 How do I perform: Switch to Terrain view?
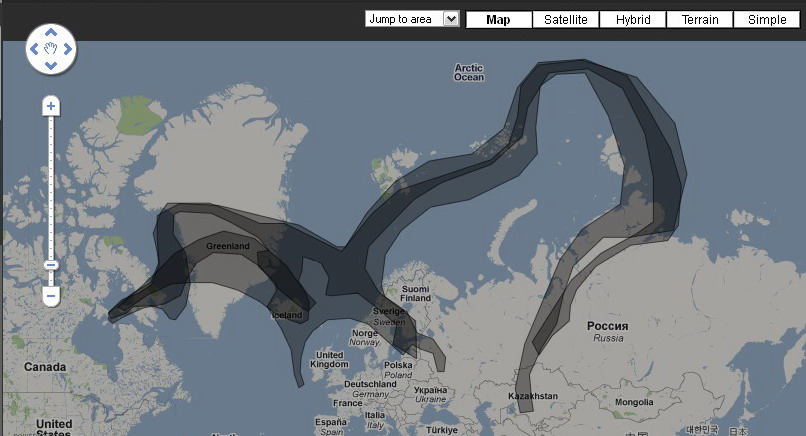(700, 20)
